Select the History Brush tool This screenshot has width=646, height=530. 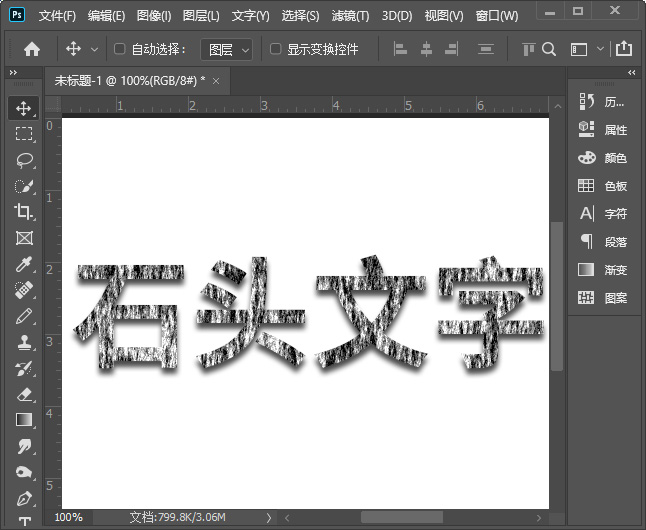23,368
